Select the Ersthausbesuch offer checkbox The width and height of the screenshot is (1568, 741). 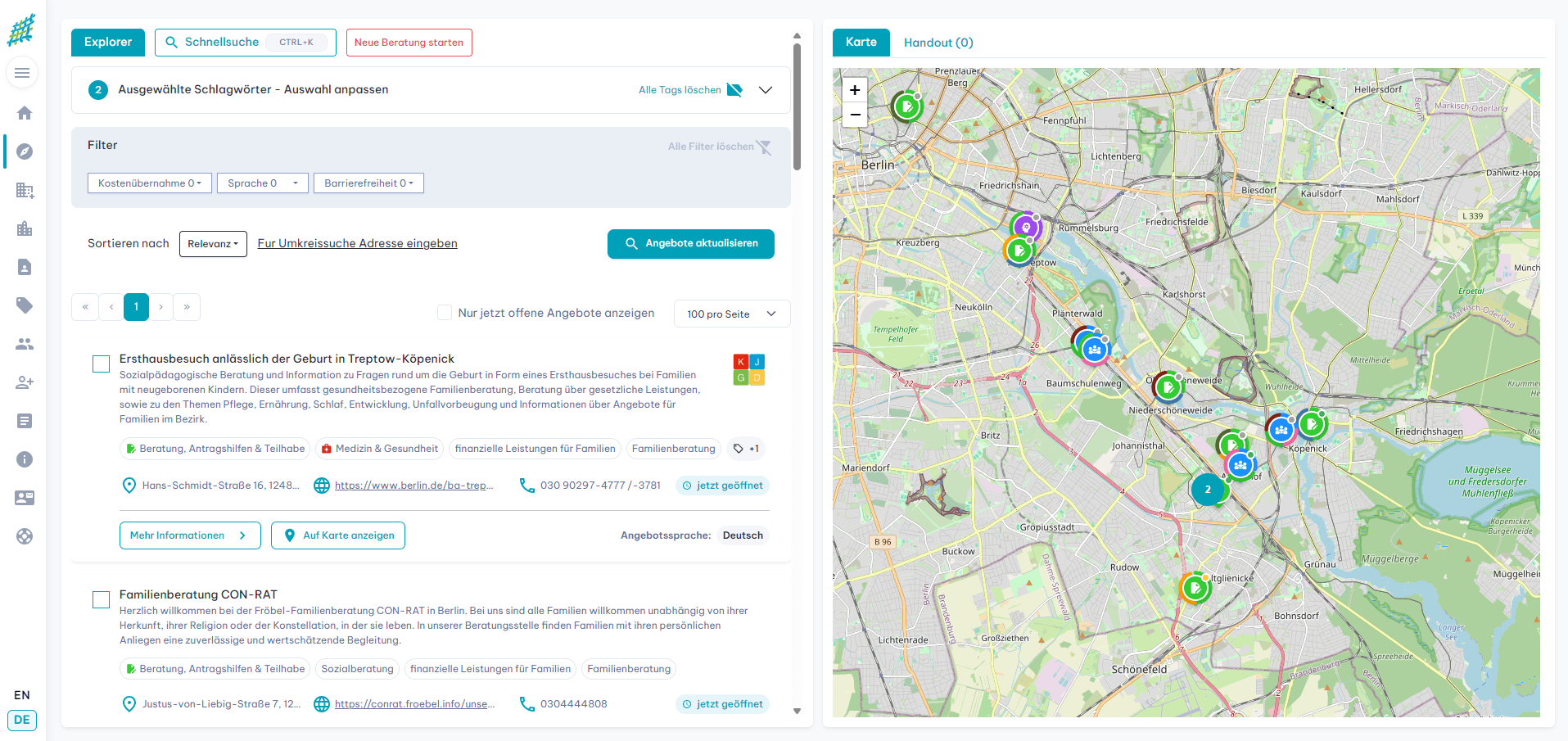point(101,364)
